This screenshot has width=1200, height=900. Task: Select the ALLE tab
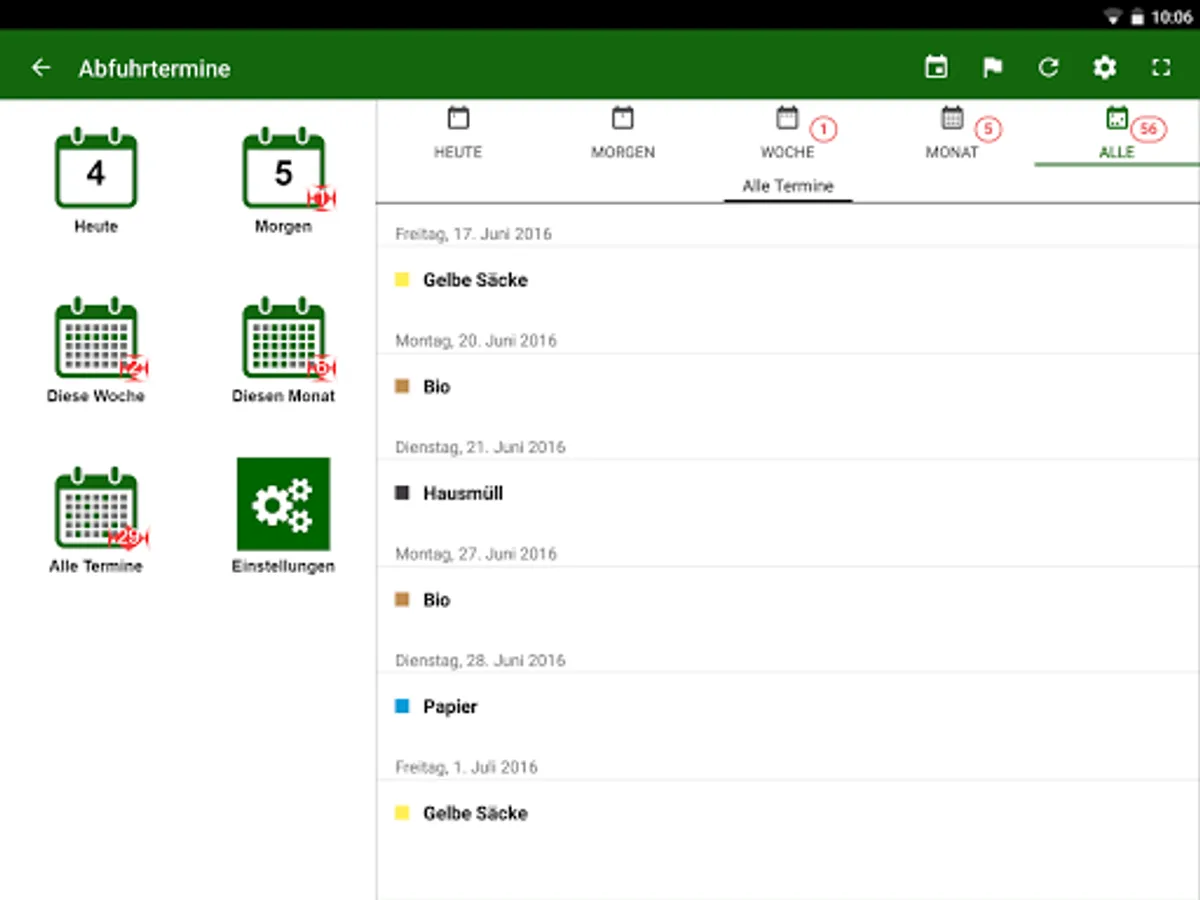1117,133
